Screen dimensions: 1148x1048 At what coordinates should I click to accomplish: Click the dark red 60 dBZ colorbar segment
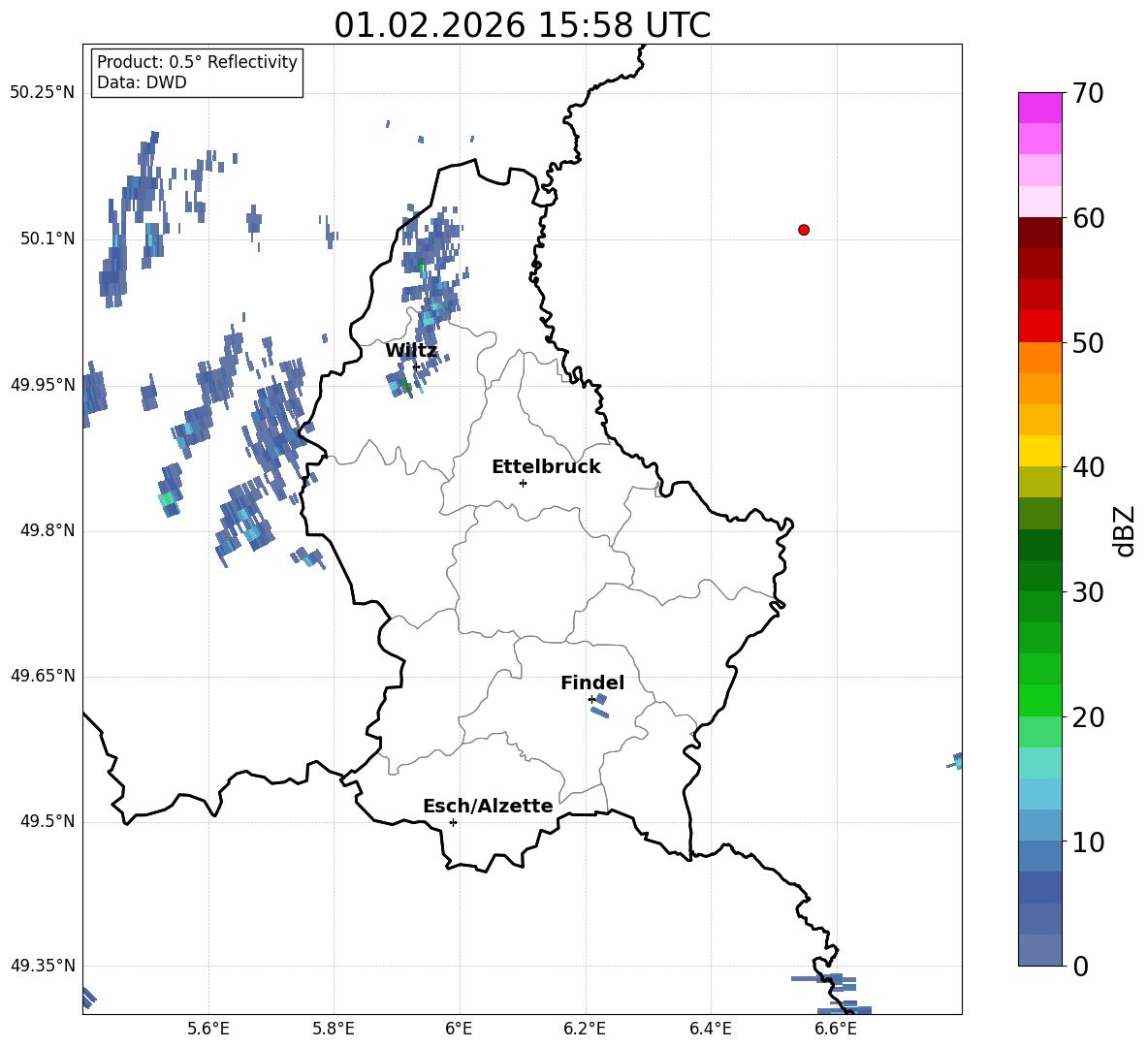tap(1039, 233)
